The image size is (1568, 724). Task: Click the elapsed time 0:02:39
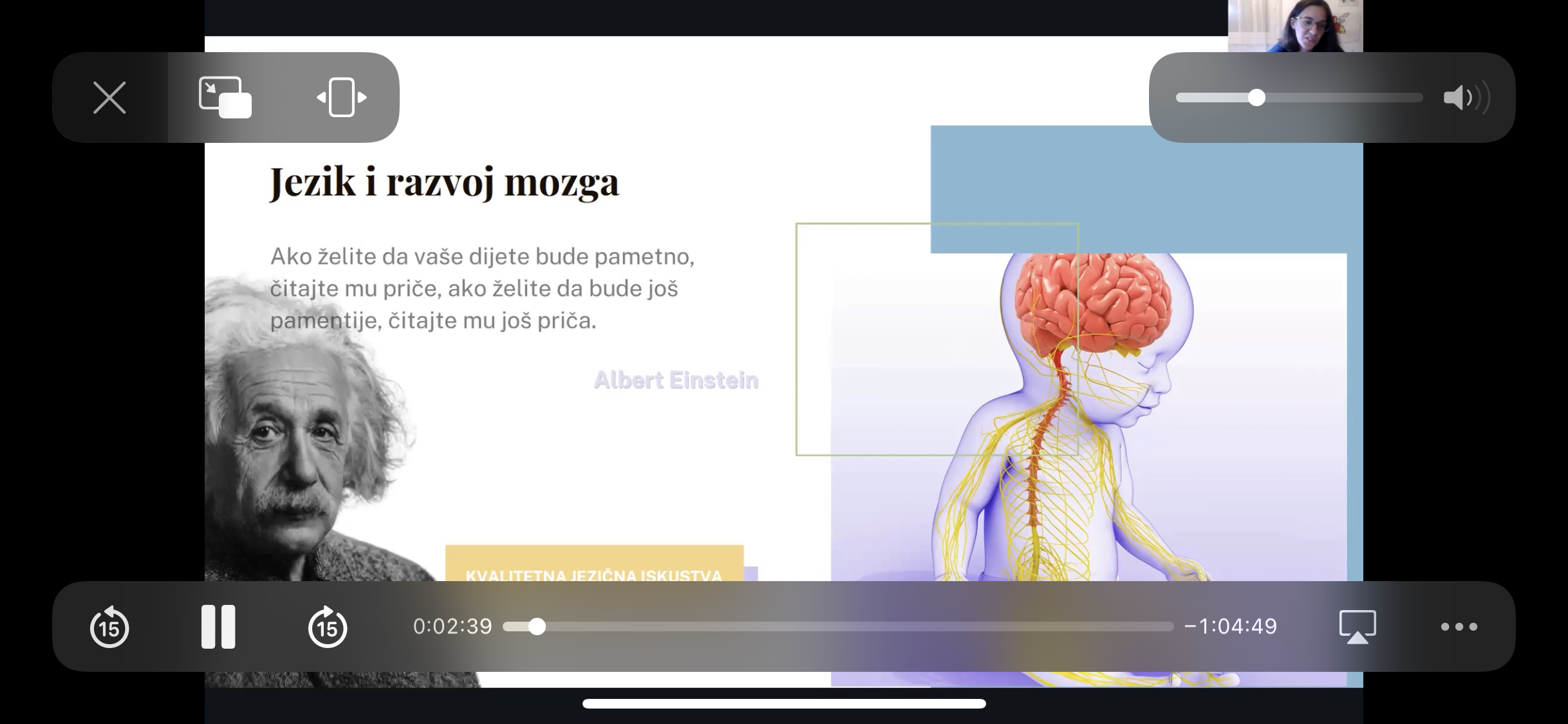coord(453,627)
